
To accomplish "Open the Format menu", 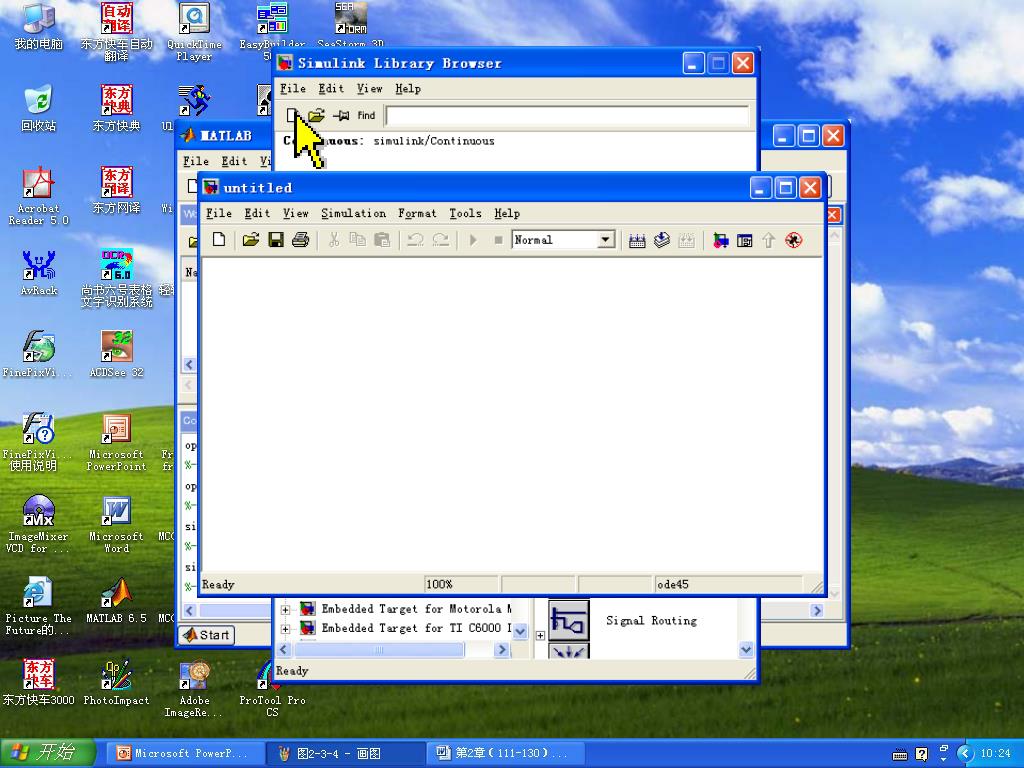I will tap(417, 213).
